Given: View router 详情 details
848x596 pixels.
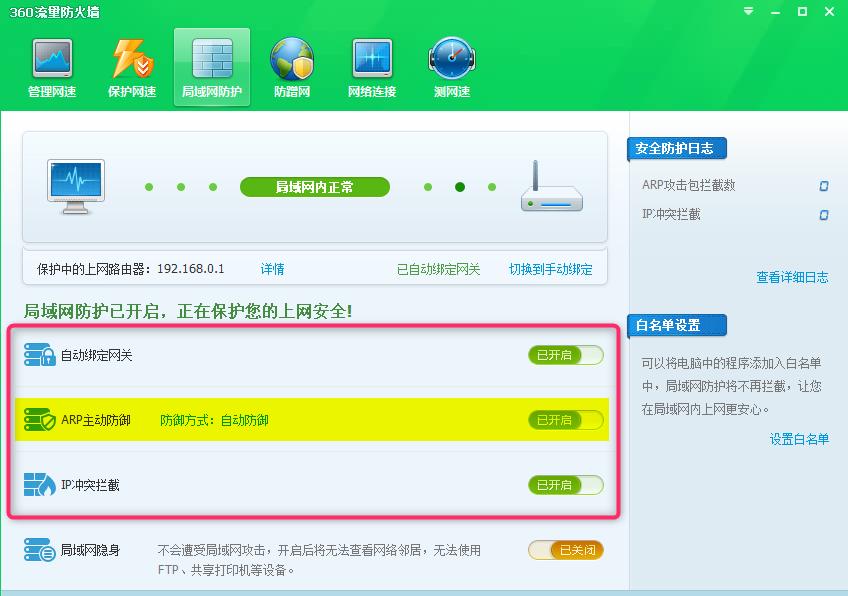Looking at the screenshot, I should [x=271, y=269].
